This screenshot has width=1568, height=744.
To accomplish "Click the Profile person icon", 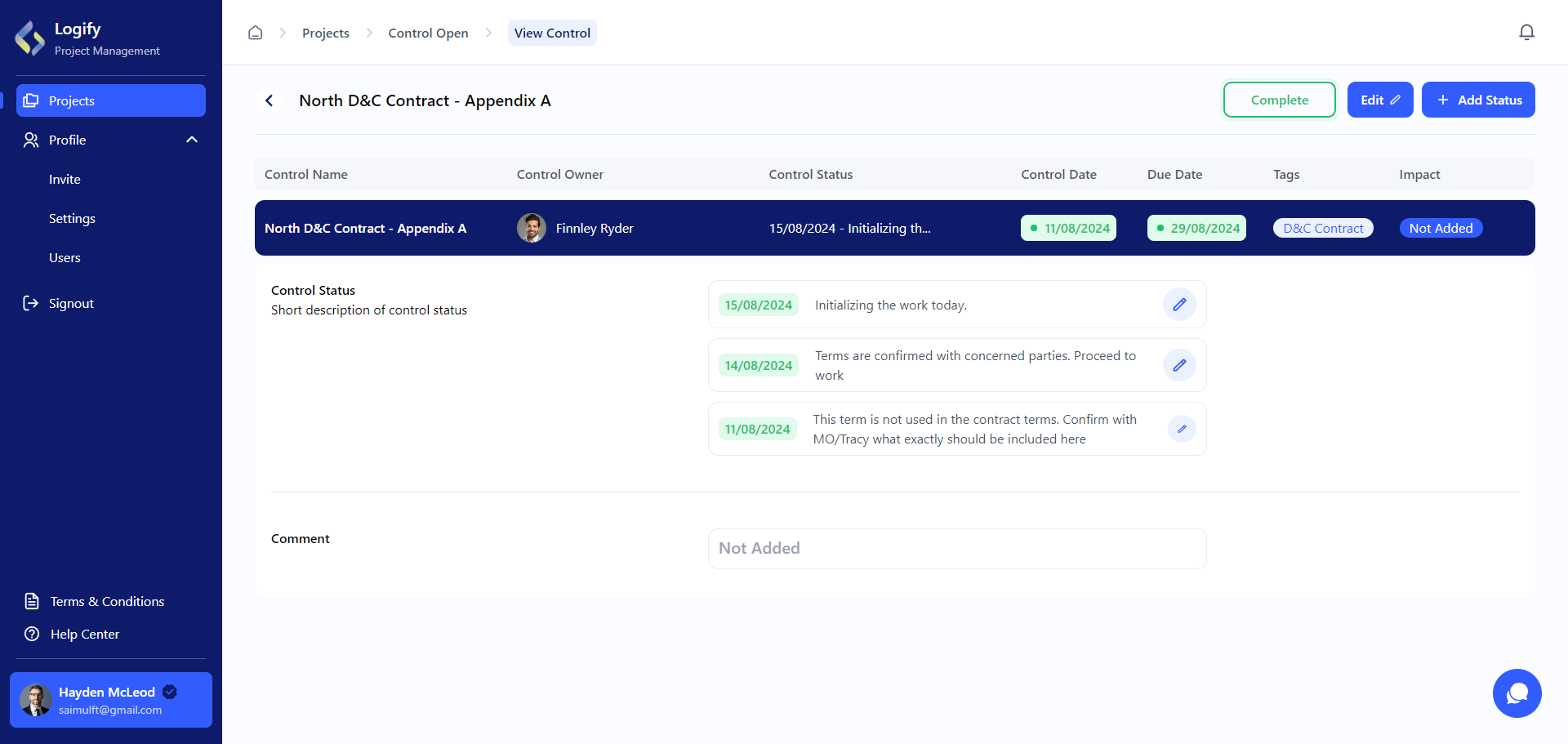I will point(31,140).
